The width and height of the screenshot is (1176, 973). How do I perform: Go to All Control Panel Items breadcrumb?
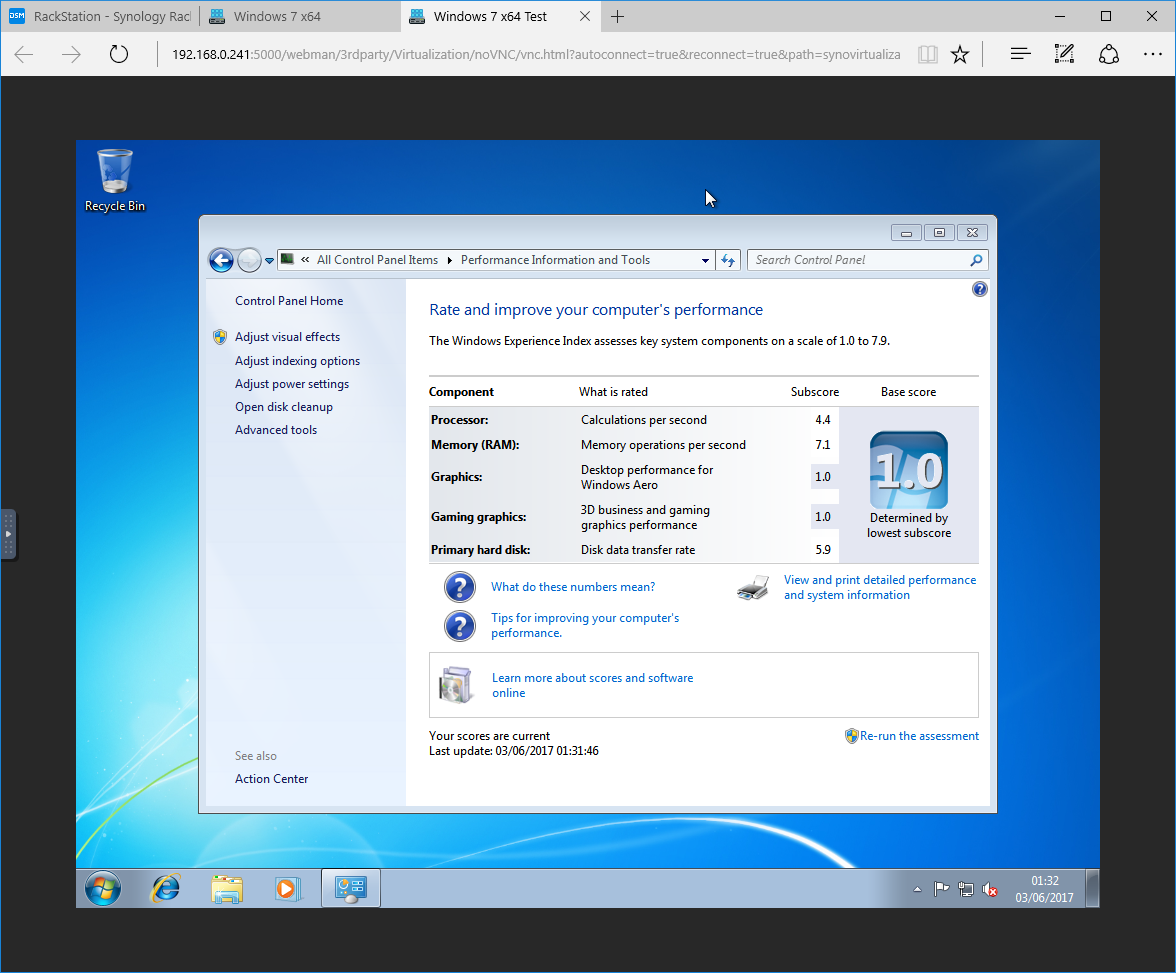(x=377, y=260)
